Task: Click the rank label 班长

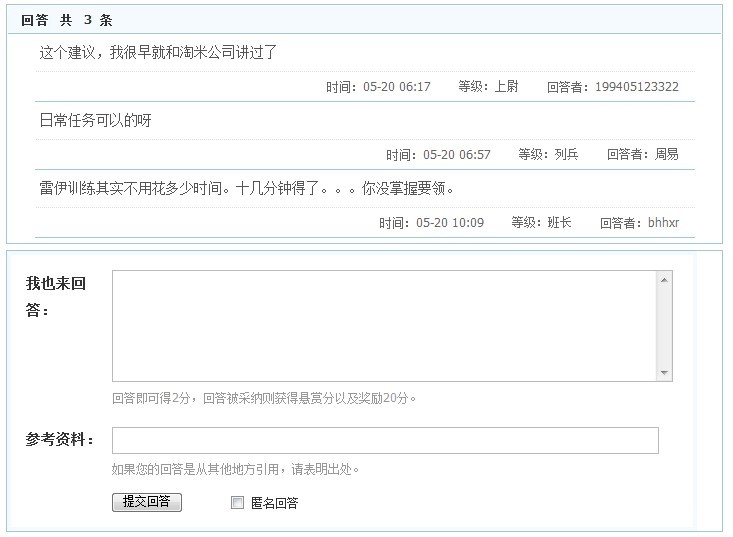Action: [x=559, y=222]
